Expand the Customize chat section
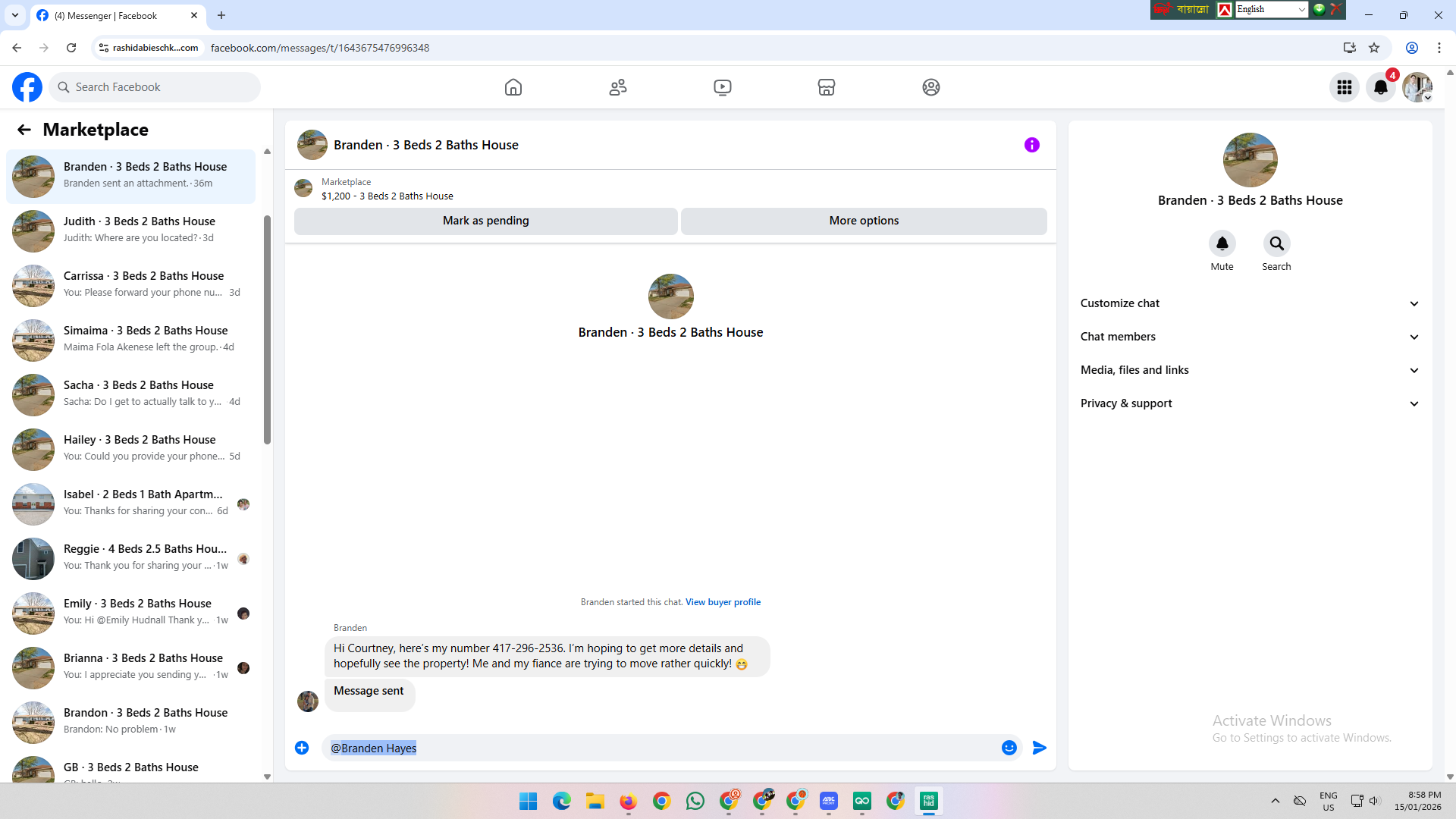The height and width of the screenshot is (819, 1456). [x=1250, y=303]
